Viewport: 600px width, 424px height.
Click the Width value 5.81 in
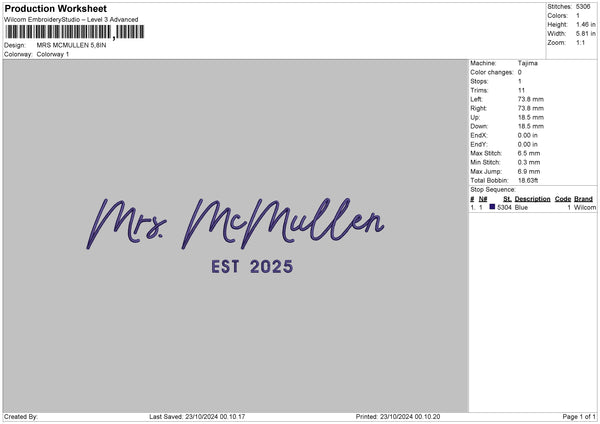[585, 34]
